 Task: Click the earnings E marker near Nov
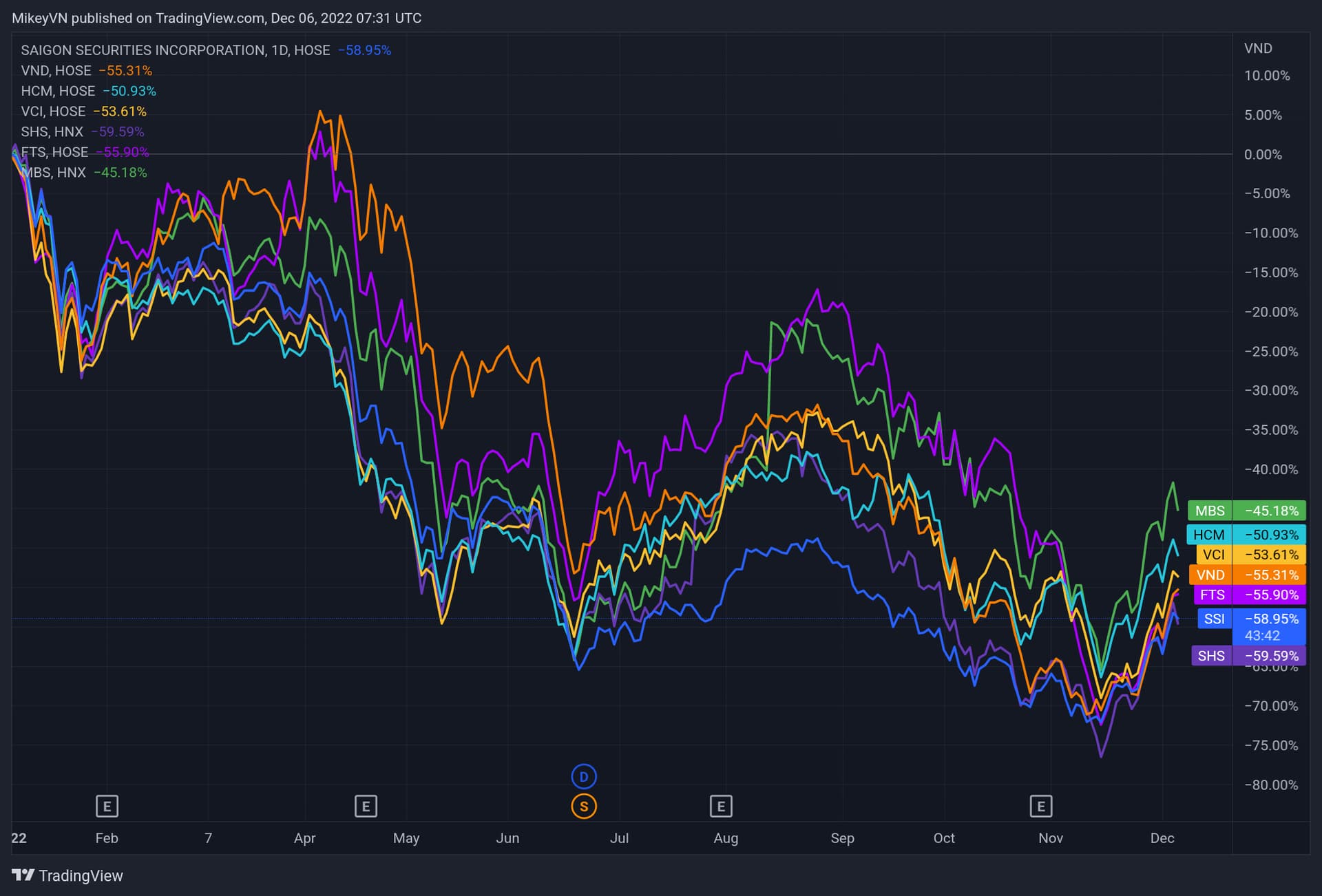pyautogui.click(x=1040, y=806)
